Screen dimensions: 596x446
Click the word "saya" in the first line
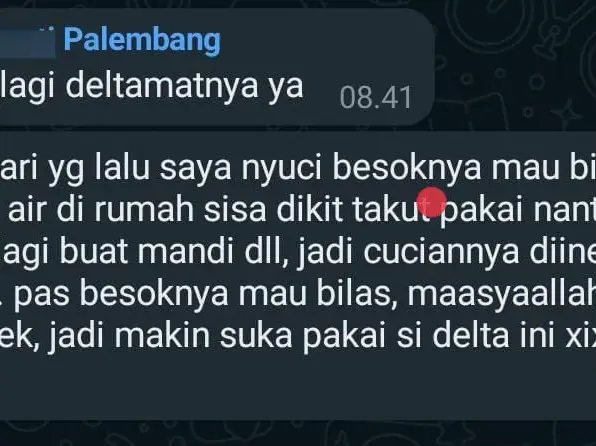tap(195, 170)
